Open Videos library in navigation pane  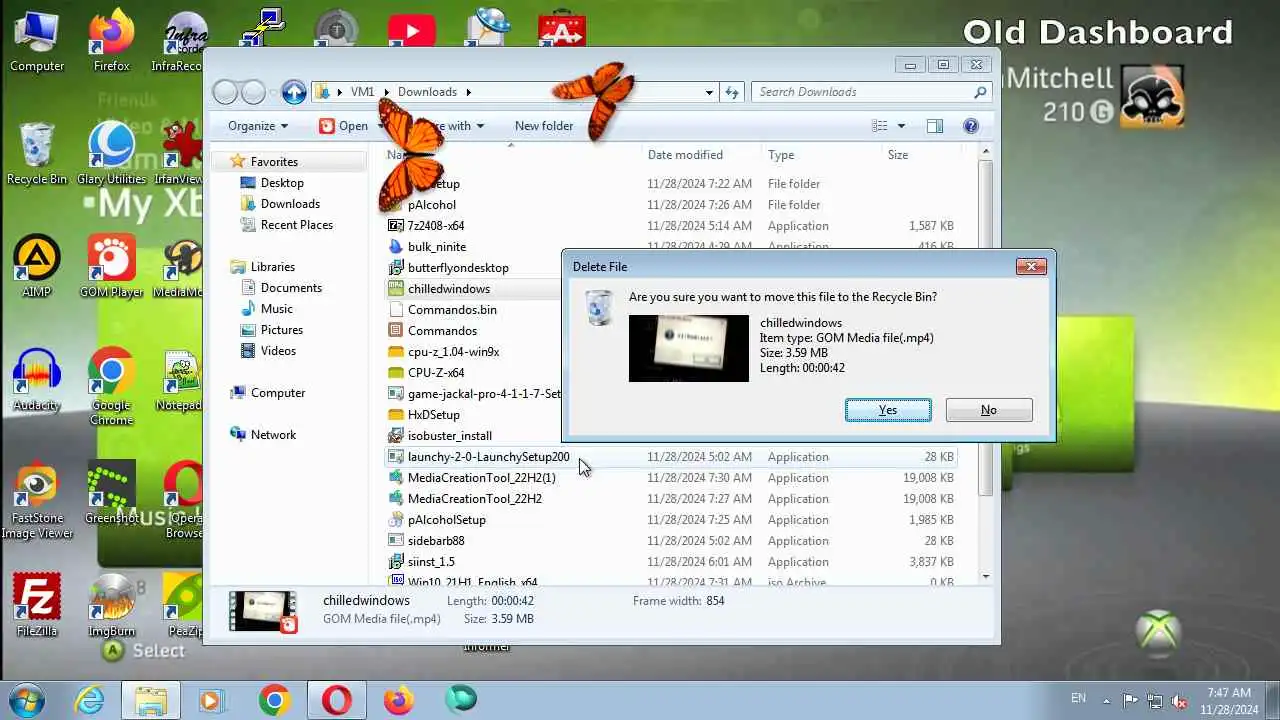point(278,351)
